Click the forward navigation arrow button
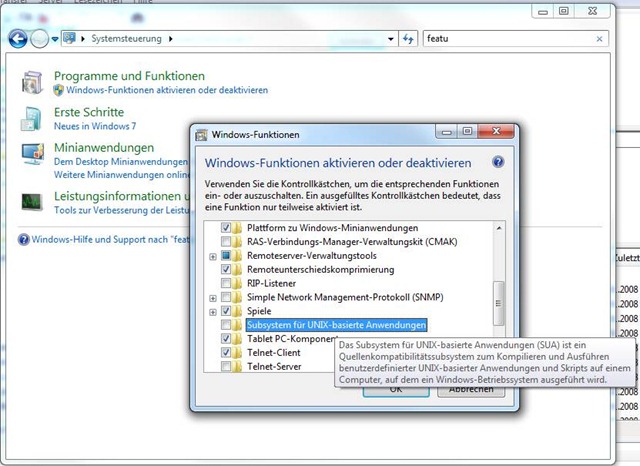 pos(40,39)
